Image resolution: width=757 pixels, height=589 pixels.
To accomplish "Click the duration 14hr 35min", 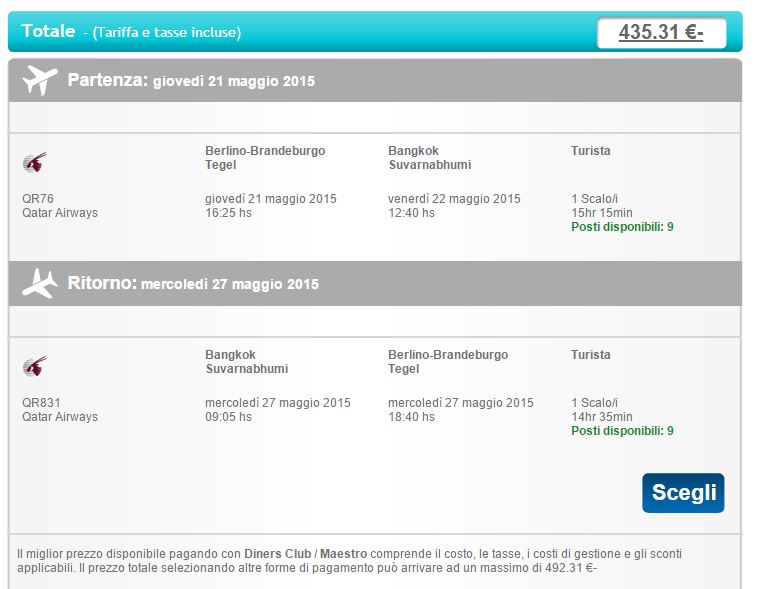I will click(602, 417).
